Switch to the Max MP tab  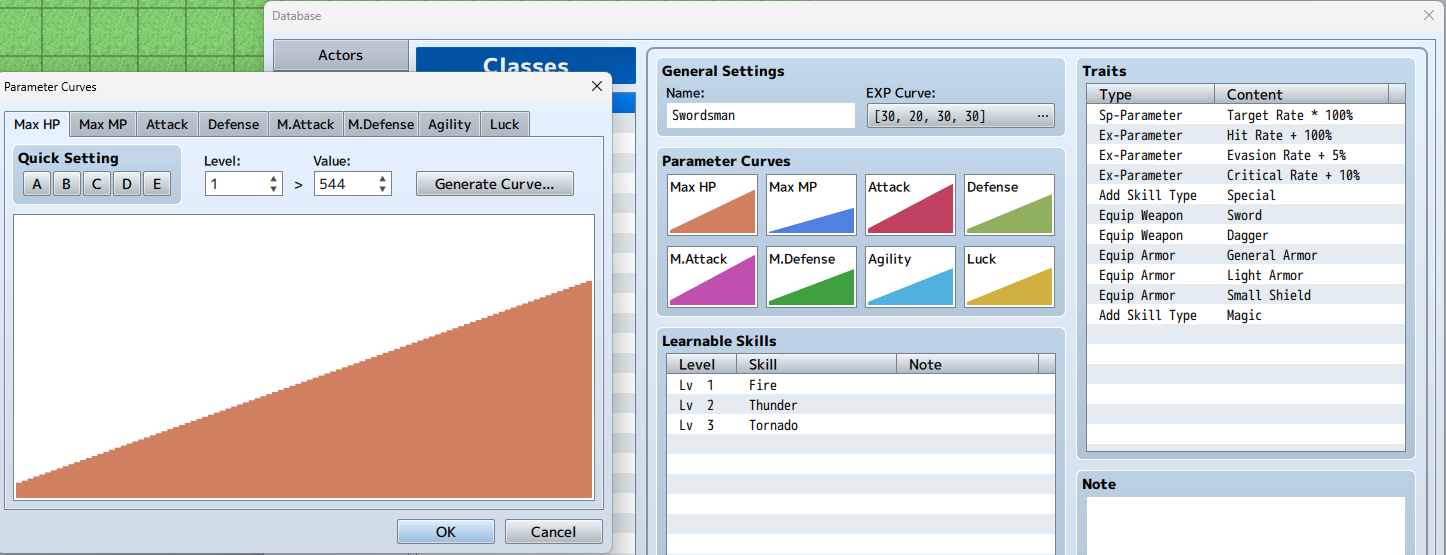(x=103, y=124)
